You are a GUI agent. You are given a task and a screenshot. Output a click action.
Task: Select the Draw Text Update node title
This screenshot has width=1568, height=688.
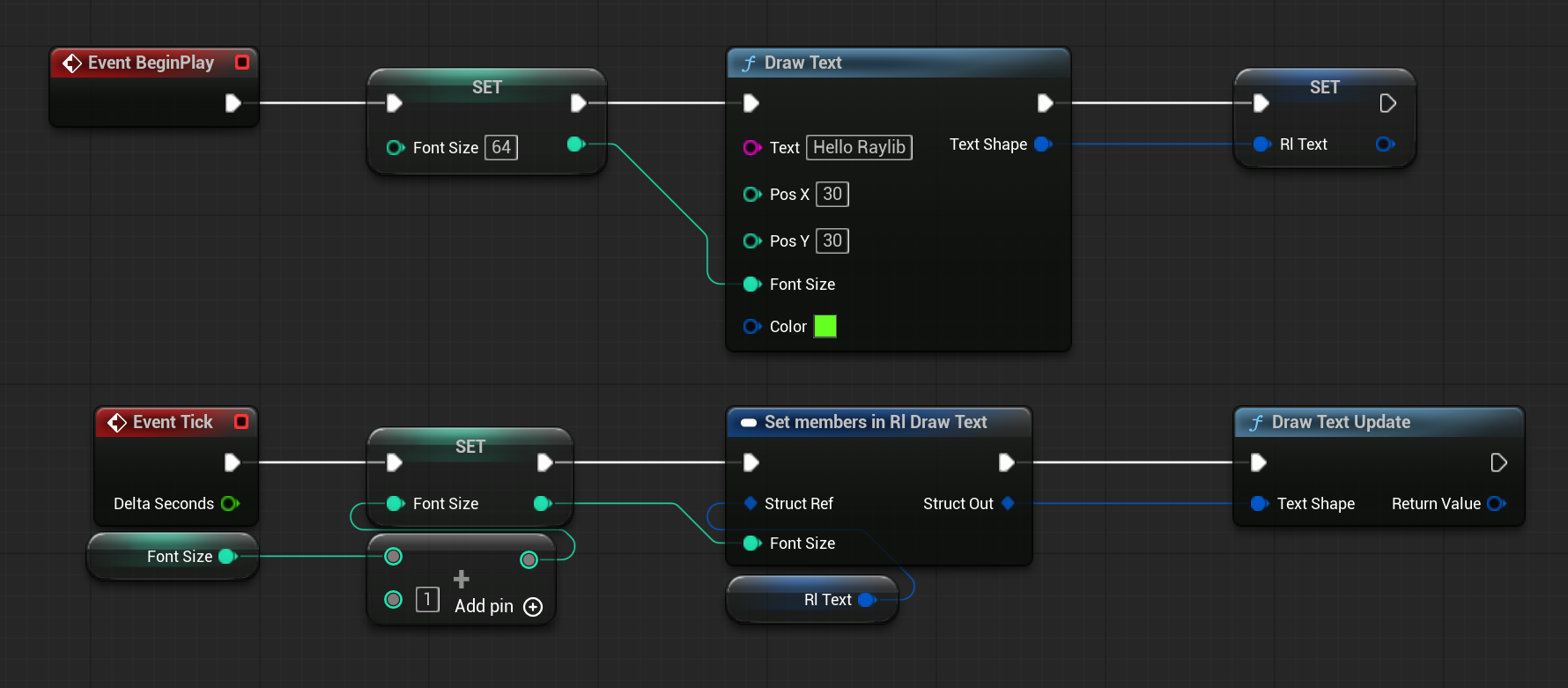[x=1341, y=422]
